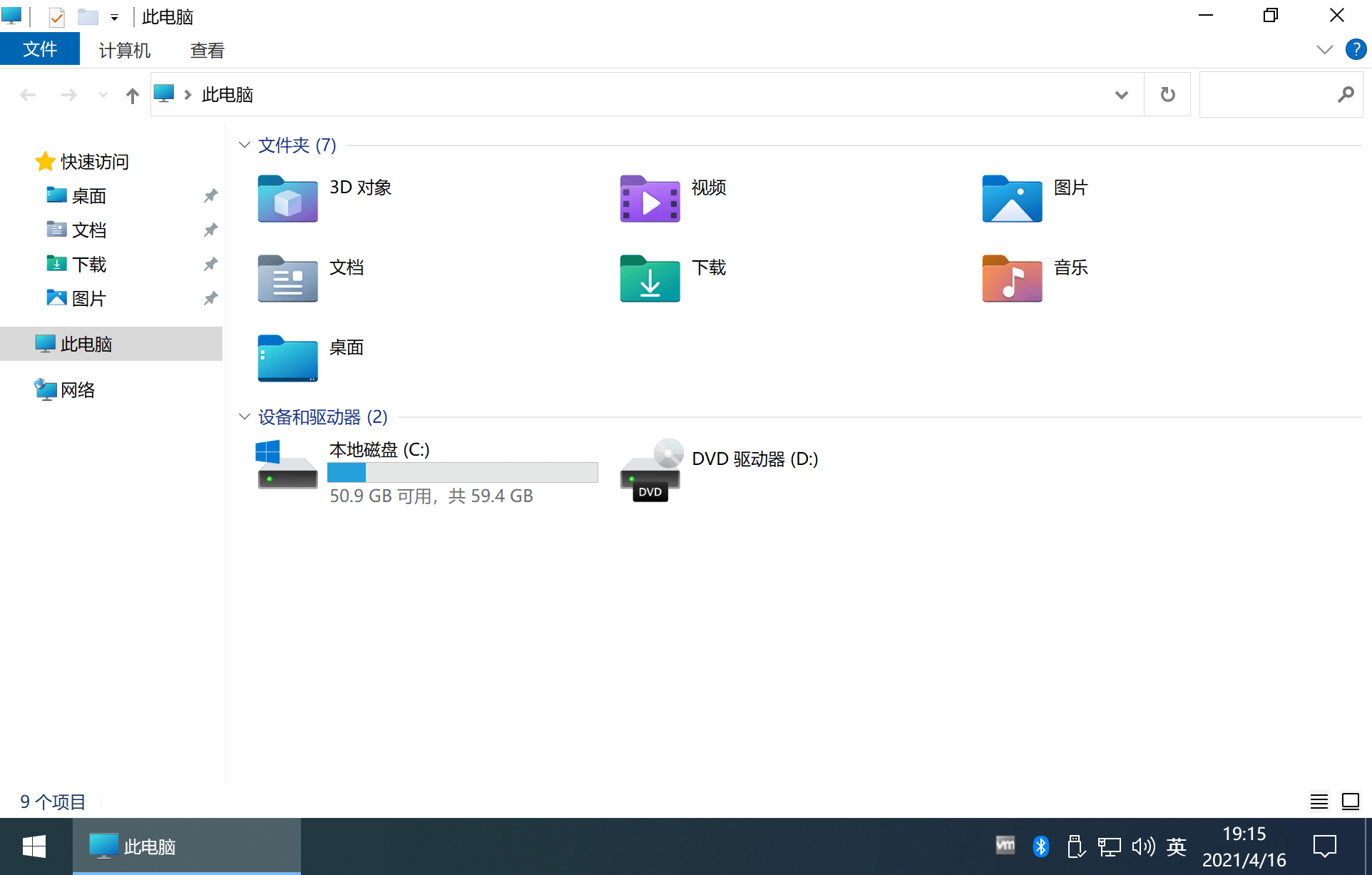1372x875 pixels.
Task: Open the 计算机 ribbon tab
Action: tap(124, 50)
